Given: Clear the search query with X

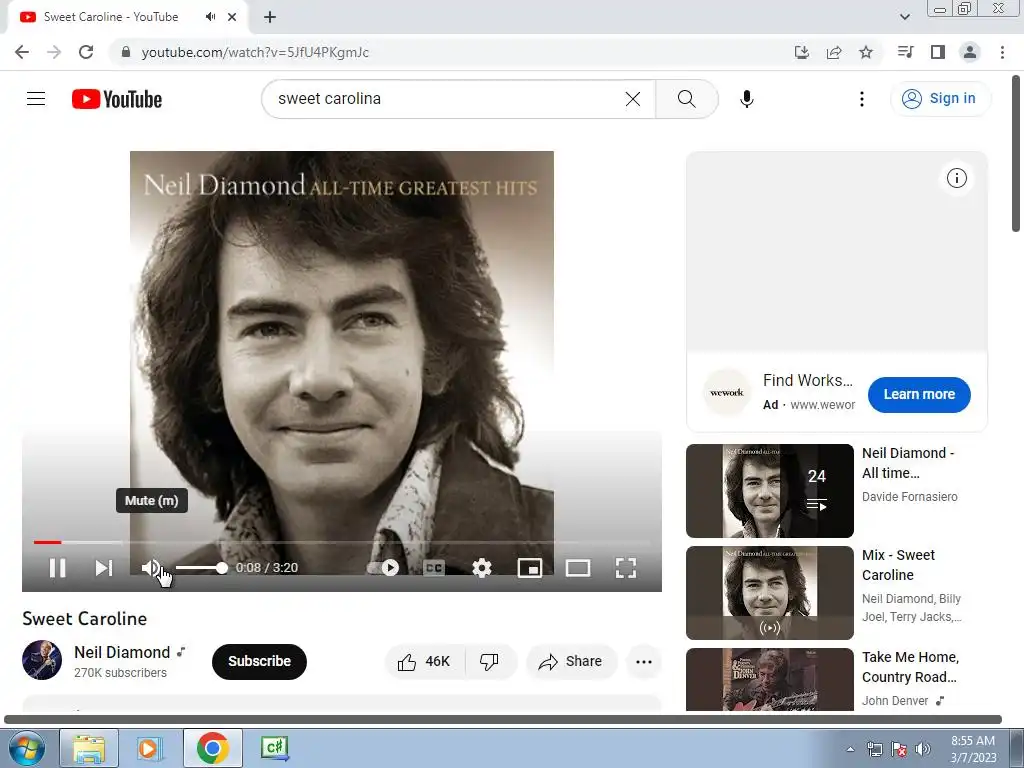Looking at the screenshot, I should coord(633,99).
